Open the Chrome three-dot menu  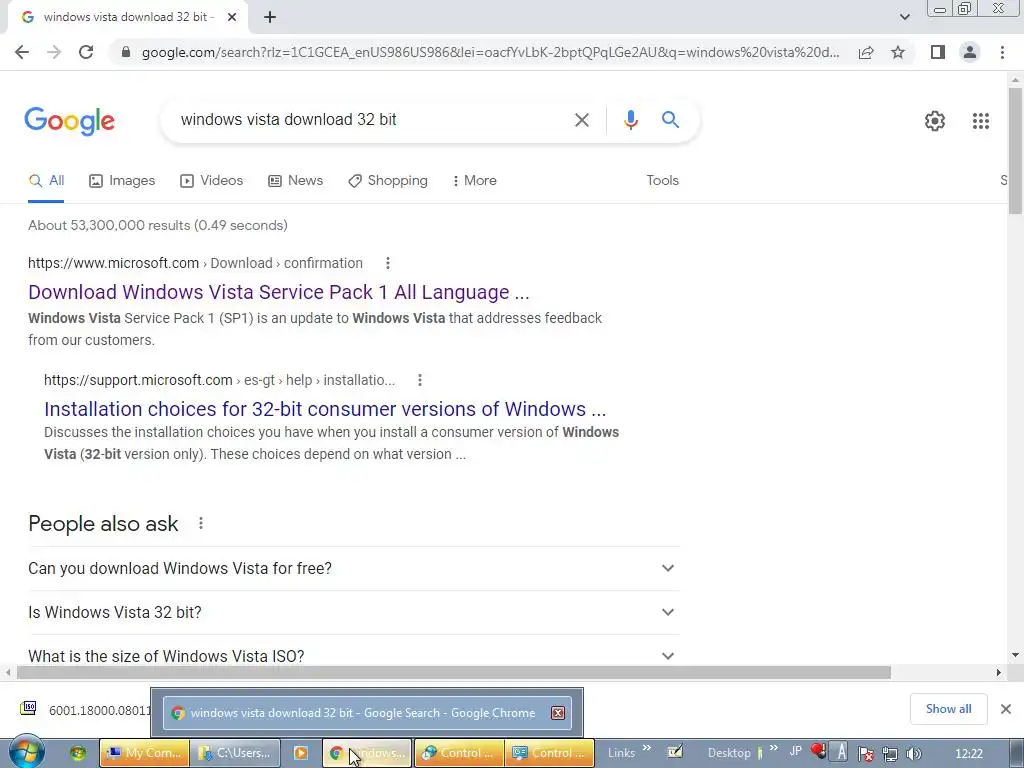pos(1002,52)
